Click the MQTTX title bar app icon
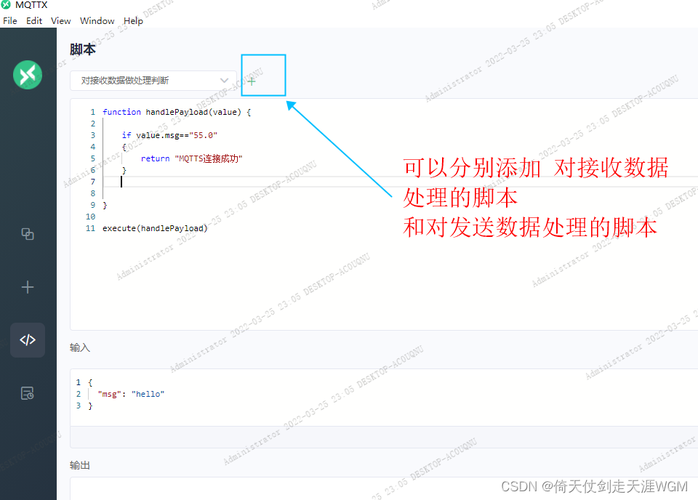The height and width of the screenshot is (500, 698). (x=6, y=5)
